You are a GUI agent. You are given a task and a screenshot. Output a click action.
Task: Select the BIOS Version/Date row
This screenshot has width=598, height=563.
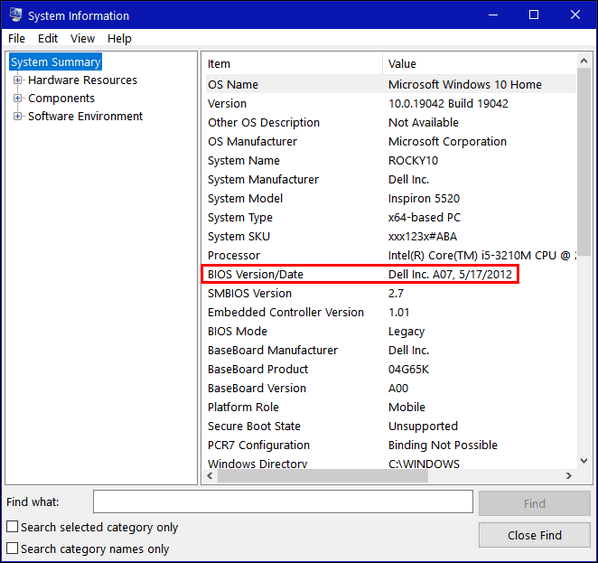[x=391, y=274]
